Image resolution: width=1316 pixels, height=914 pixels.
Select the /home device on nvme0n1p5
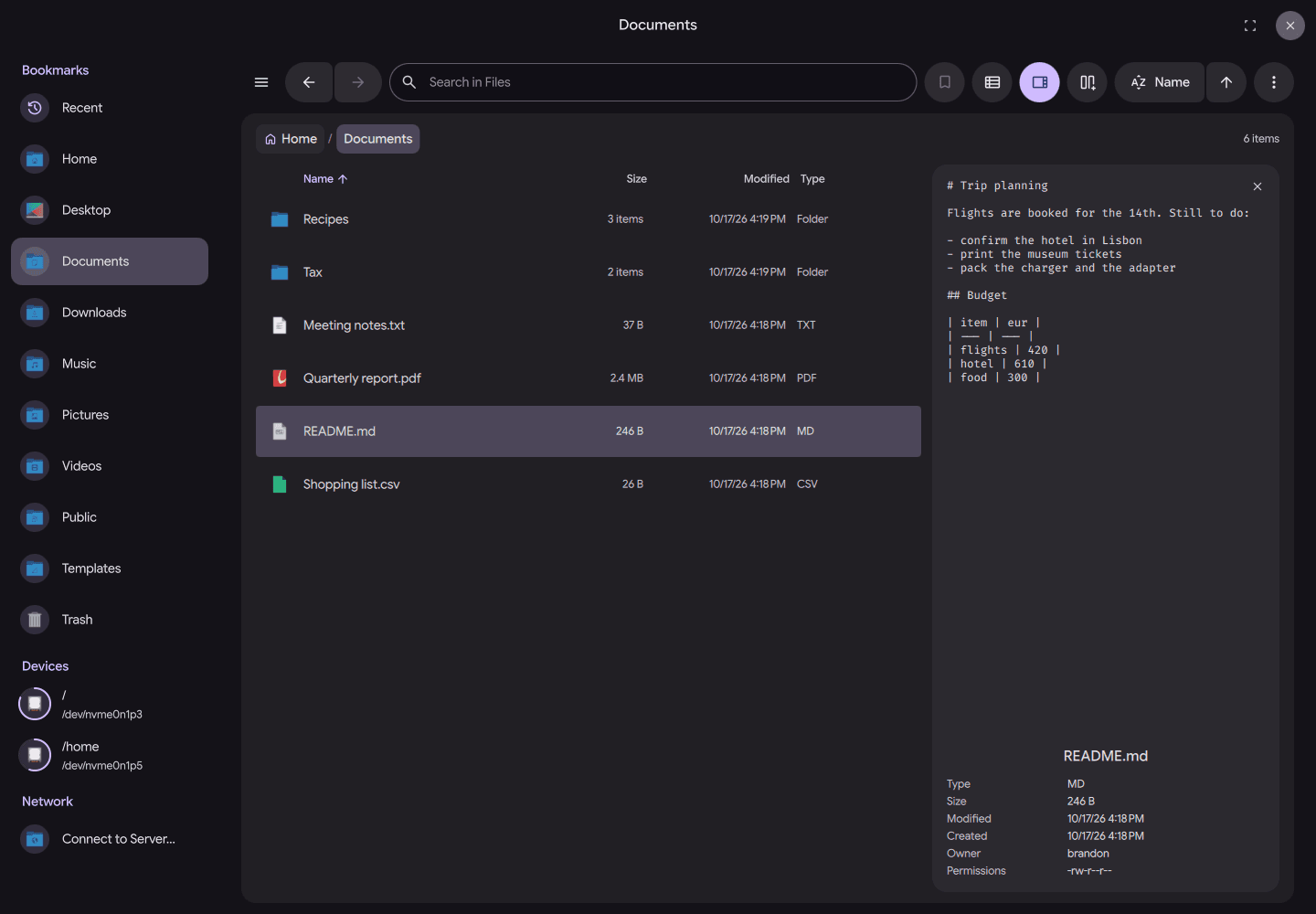click(x=110, y=755)
